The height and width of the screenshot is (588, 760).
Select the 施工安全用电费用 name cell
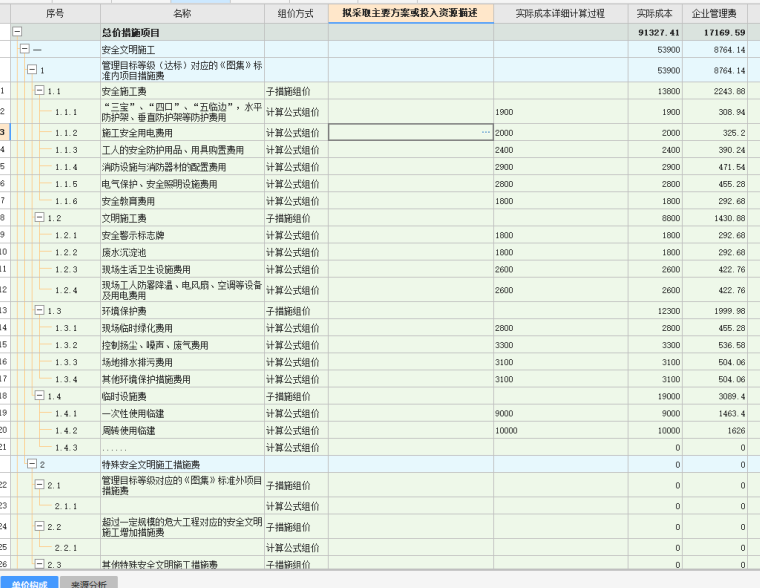pos(182,133)
